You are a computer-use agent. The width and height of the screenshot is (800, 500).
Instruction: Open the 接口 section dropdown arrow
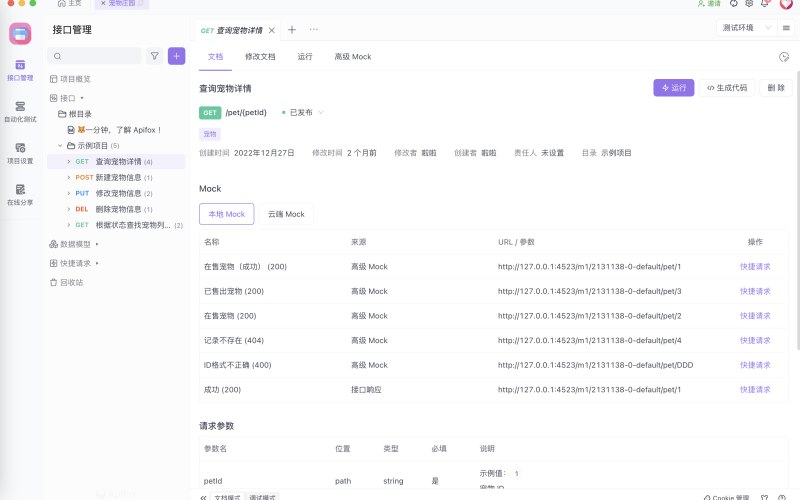(82, 98)
